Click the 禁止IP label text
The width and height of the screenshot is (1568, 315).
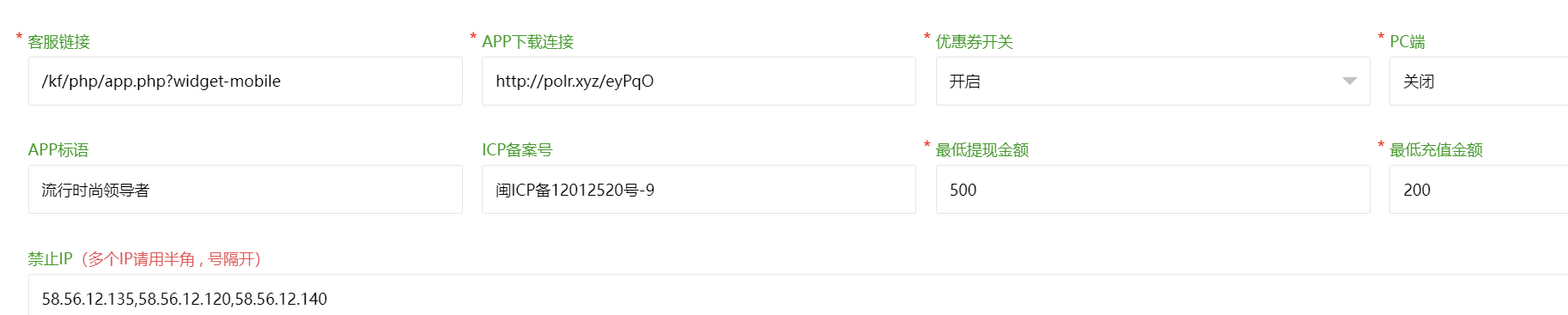tap(50, 259)
